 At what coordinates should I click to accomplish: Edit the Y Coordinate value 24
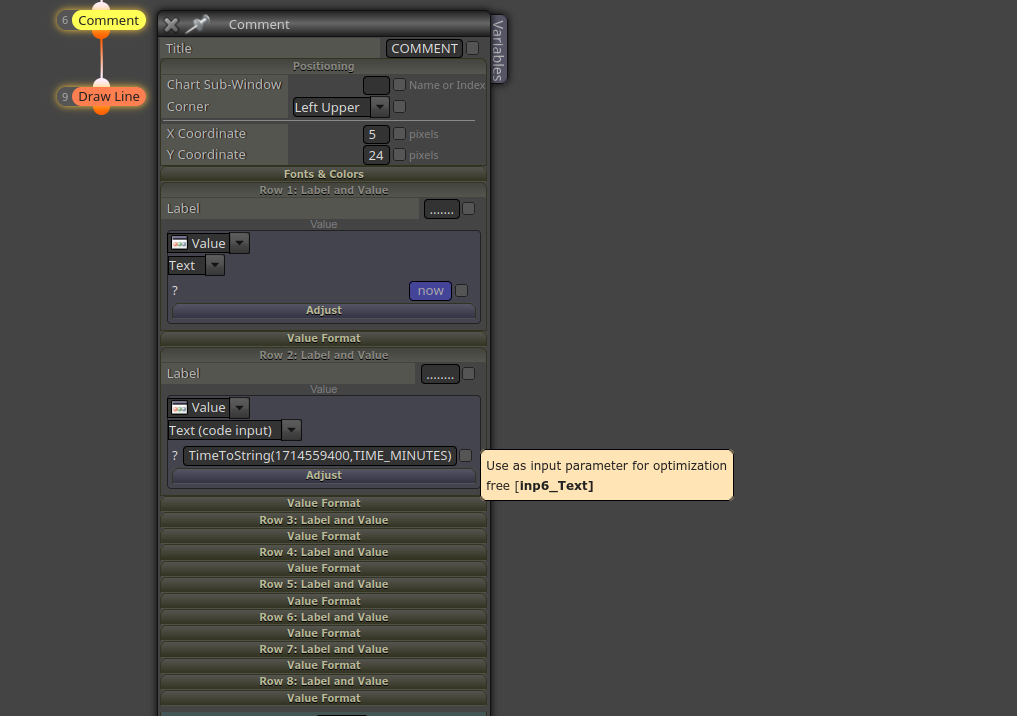(376, 156)
